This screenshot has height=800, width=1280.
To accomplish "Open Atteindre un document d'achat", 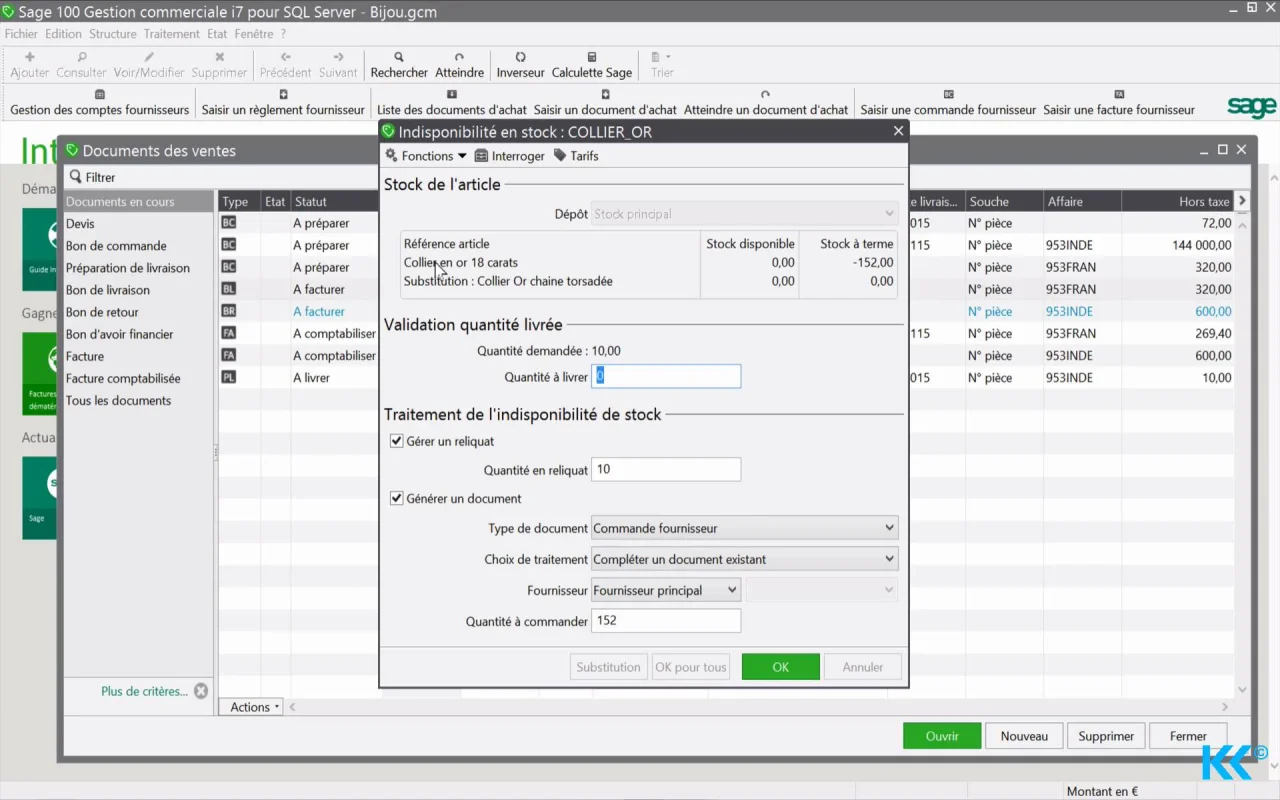I will tap(766, 103).
